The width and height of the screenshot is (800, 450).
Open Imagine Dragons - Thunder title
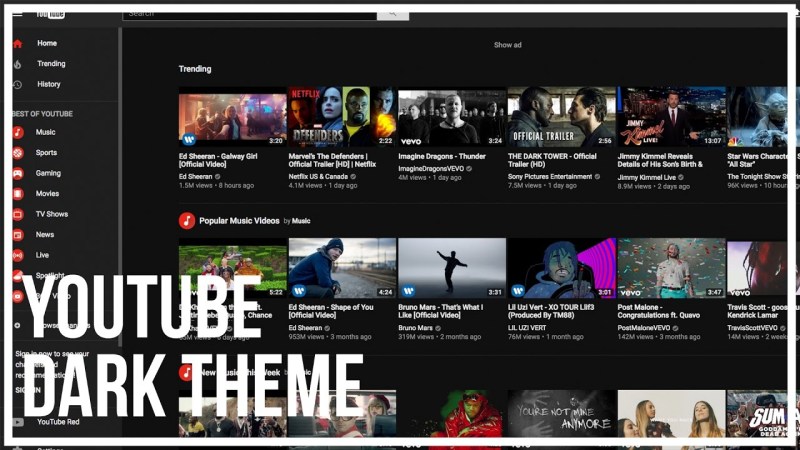(442, 157)
